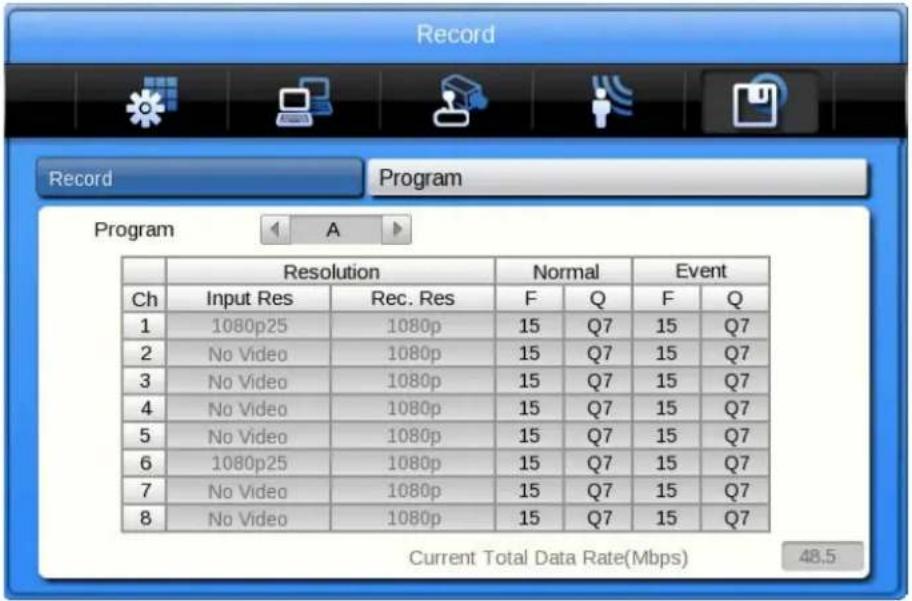
Task: Select channel 6 Event F value 15
Action: click(x=667, y=463)
